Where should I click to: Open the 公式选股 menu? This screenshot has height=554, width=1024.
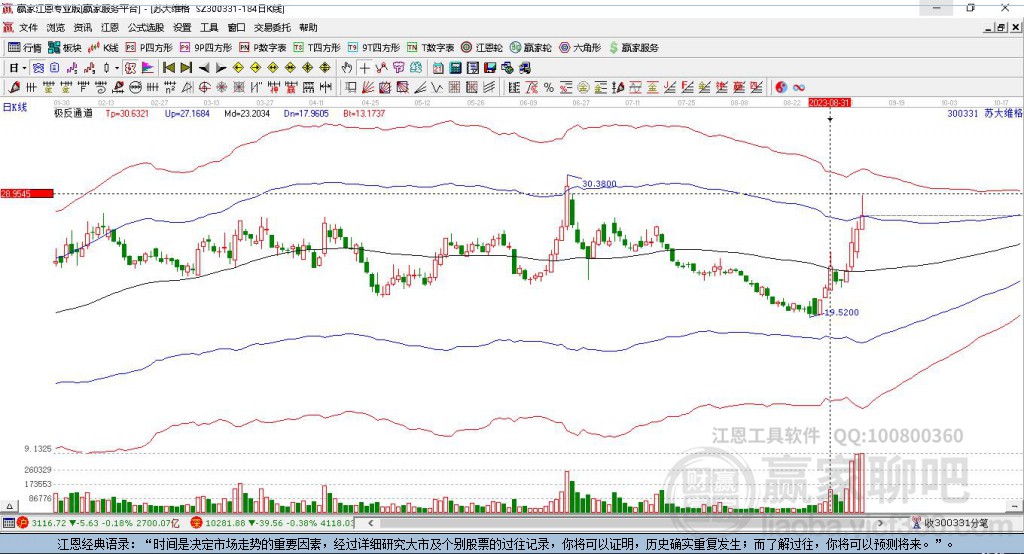pos(145,28)
